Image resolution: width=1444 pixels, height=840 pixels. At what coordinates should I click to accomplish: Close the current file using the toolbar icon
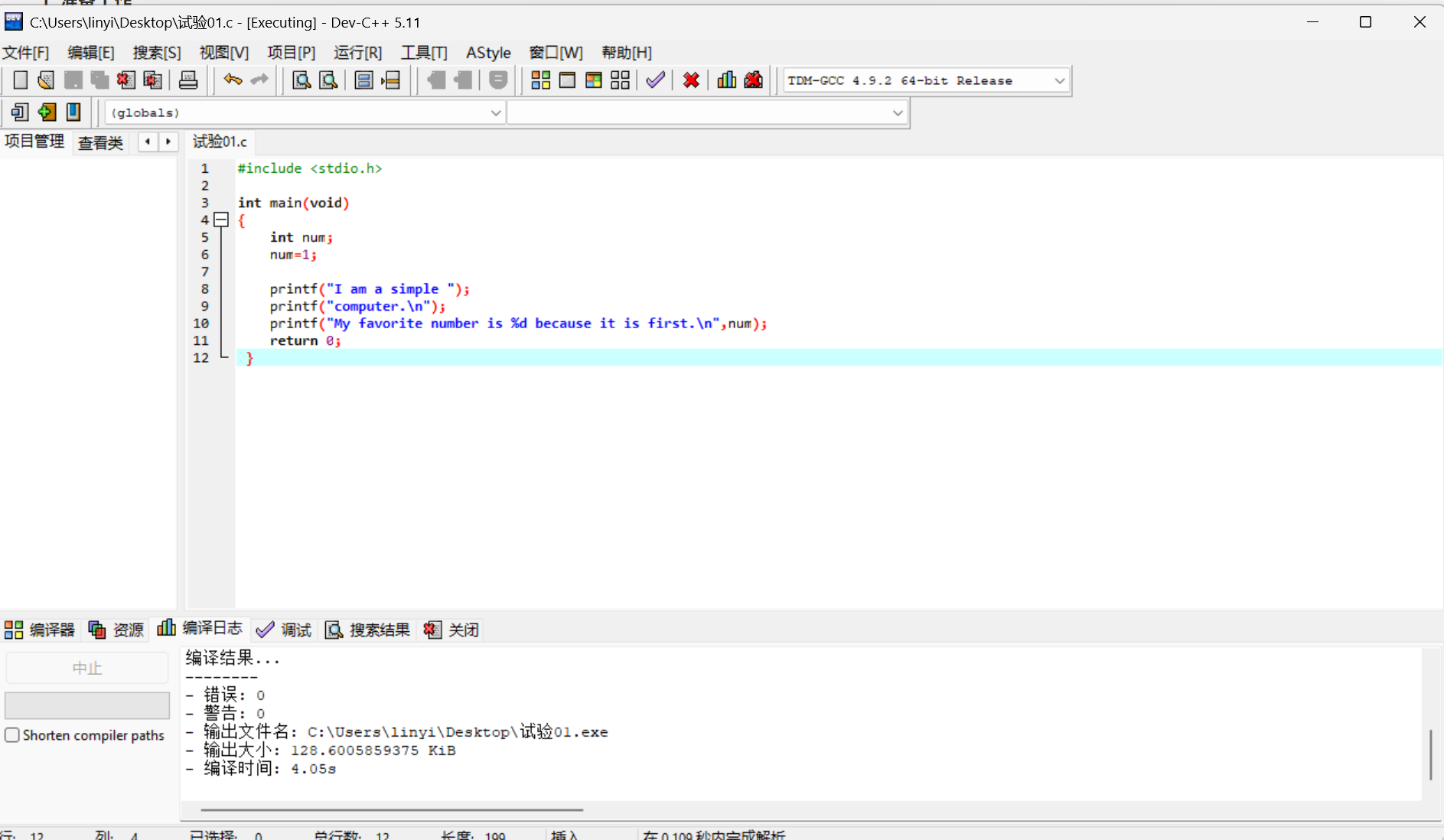(x=126, y=80)
